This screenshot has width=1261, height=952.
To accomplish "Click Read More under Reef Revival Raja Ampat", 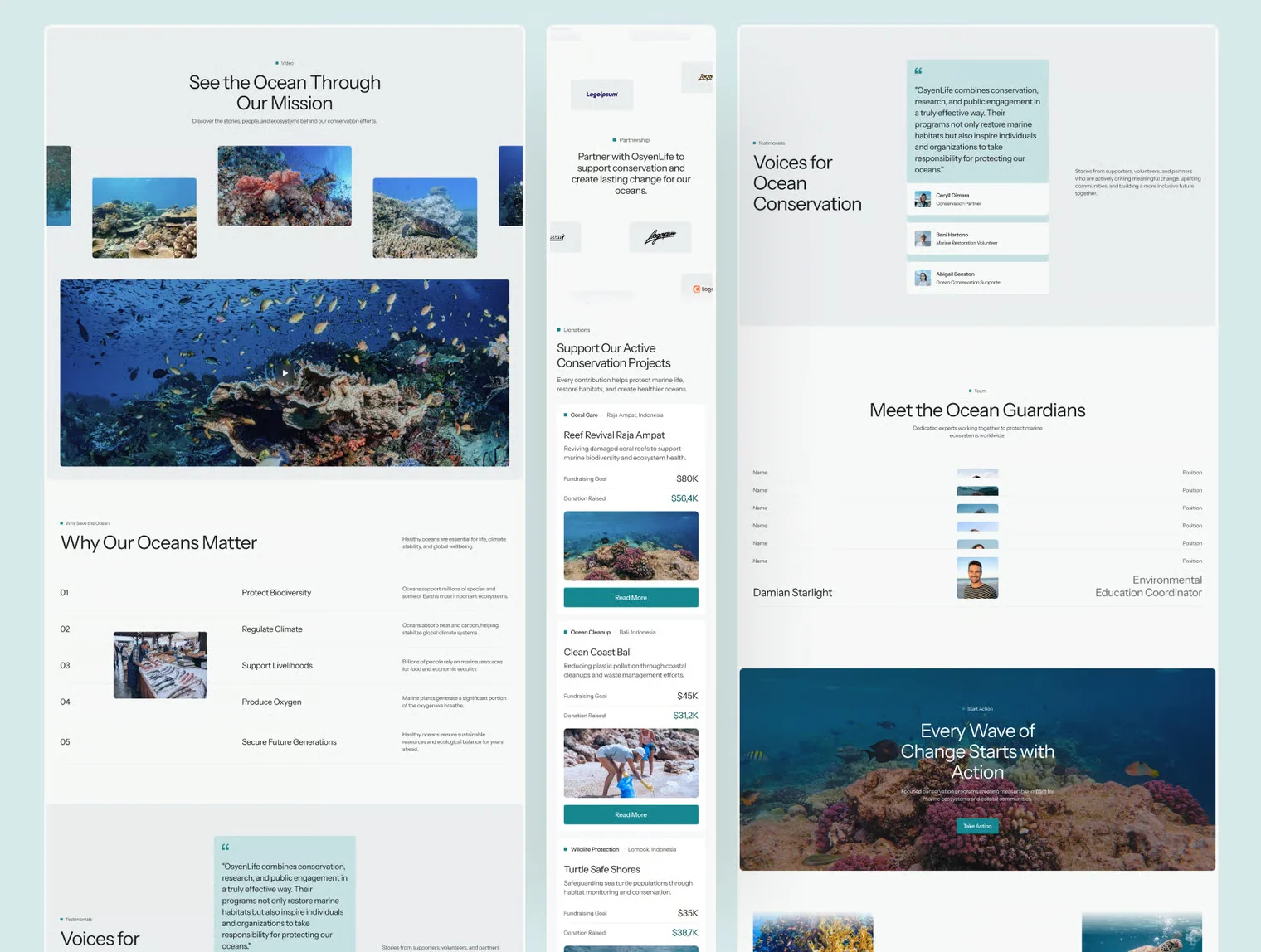I will [630, 597].
